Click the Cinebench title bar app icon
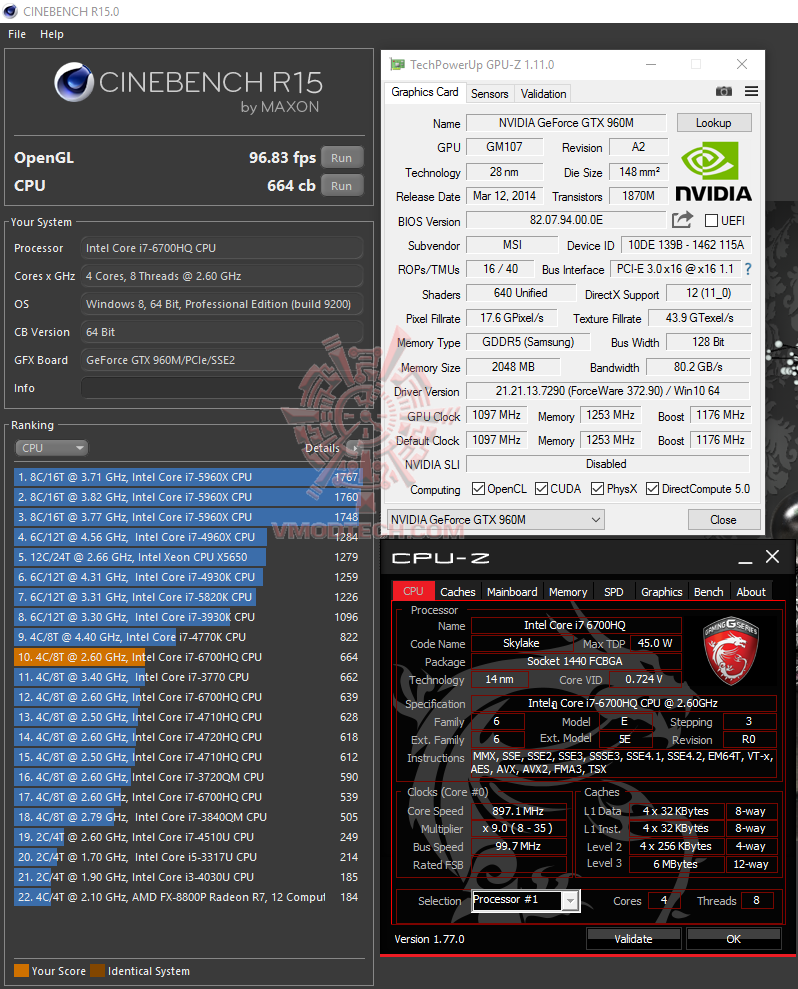Screen dimensions: 798x989 (10, 11)
